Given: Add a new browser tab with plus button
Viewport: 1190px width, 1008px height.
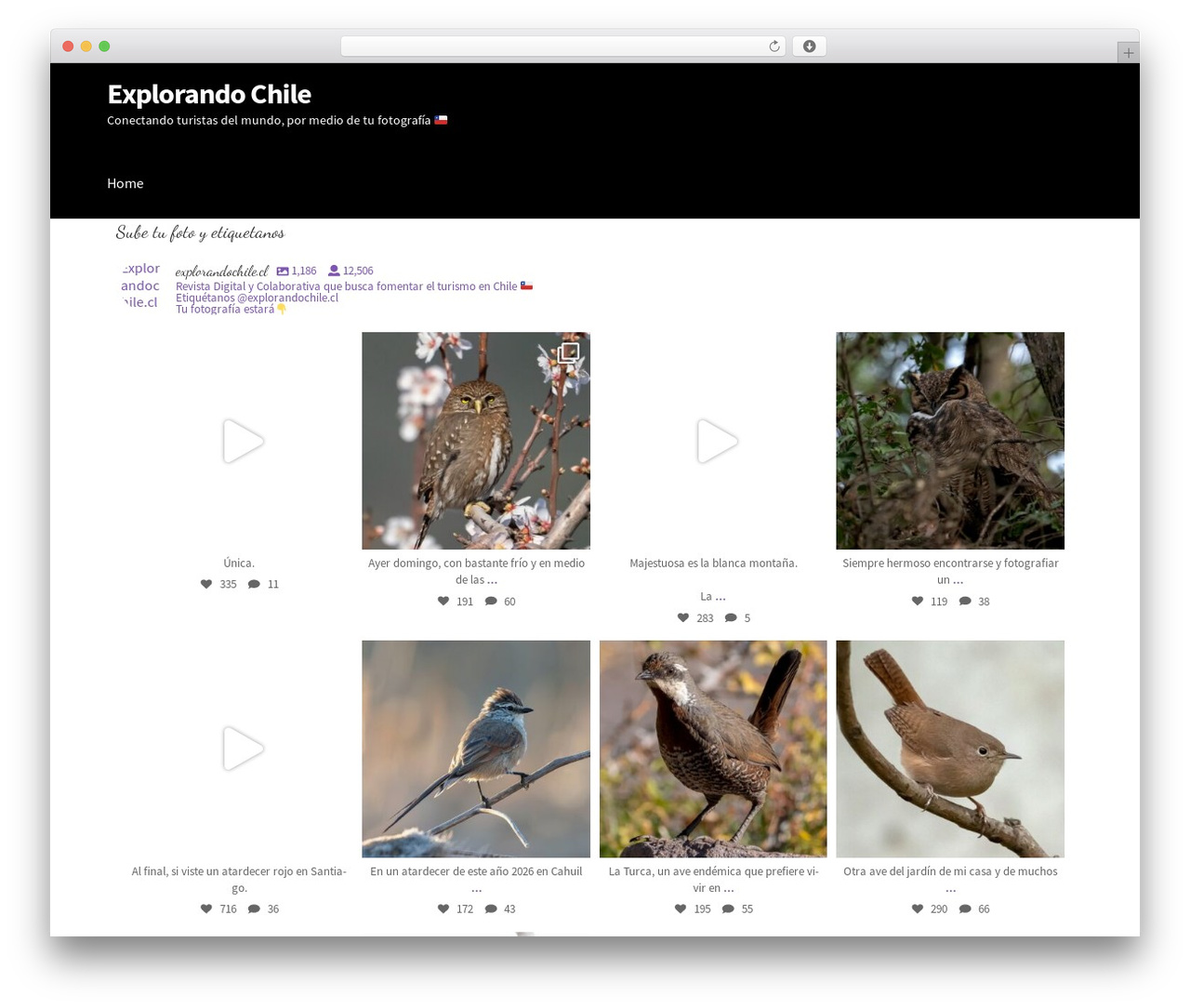Looking at the screenshot, I should (1128, 53).
